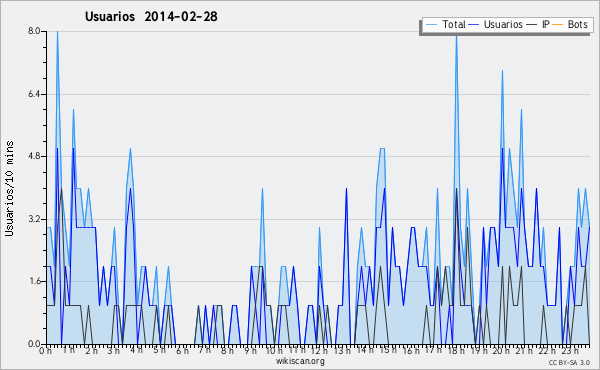This screenshot has width=600, height=370.
Task: Click the '4.8' y-axis value
Action: (x=34, y=156)
